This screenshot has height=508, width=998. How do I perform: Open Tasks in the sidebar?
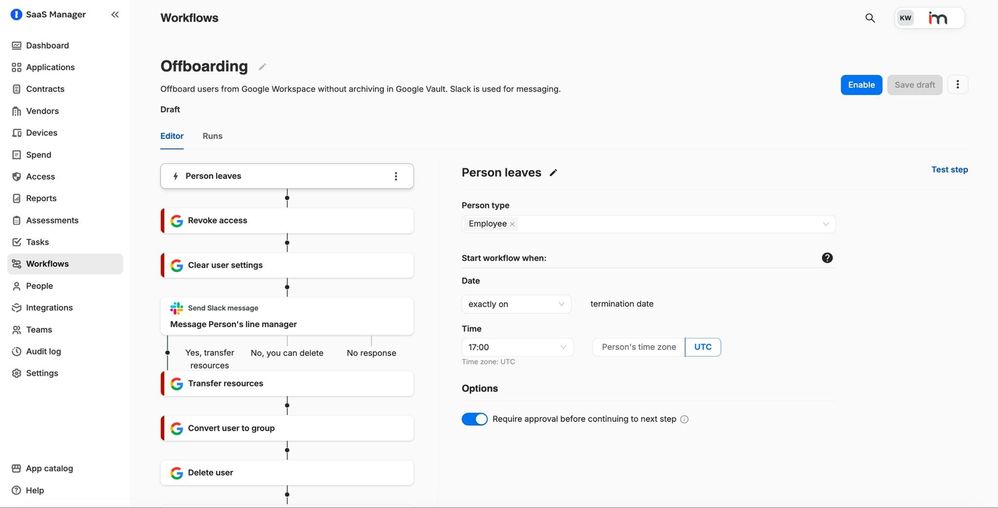pos(65,242)
